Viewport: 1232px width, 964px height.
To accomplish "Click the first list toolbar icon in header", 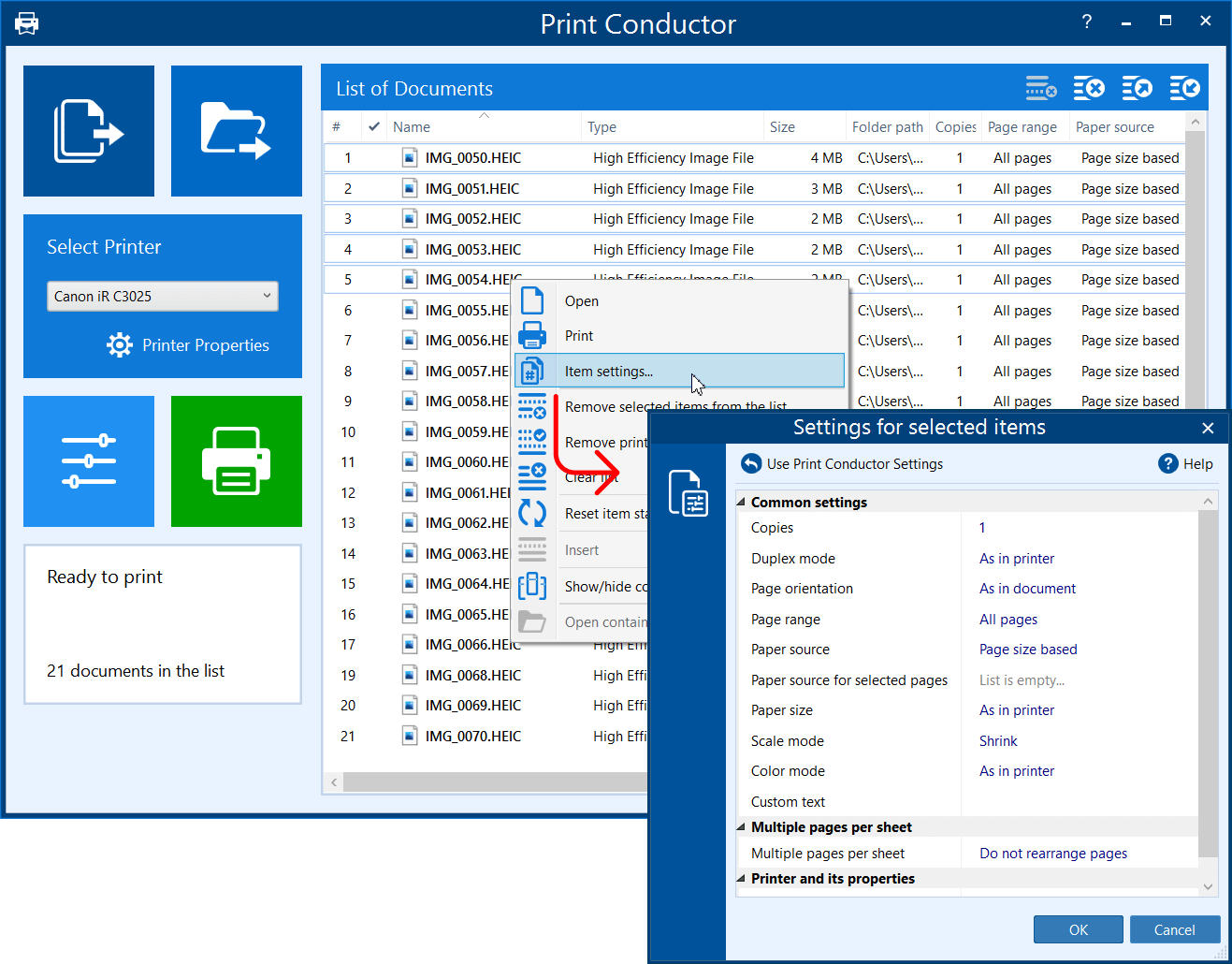I will pos(1040,88).
